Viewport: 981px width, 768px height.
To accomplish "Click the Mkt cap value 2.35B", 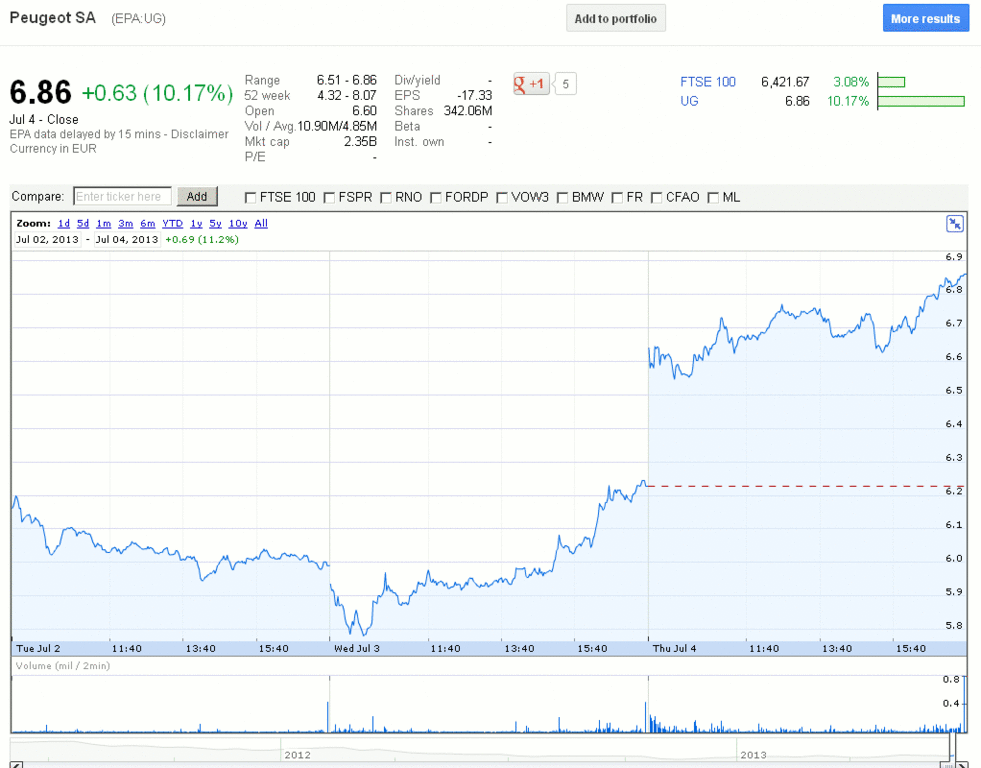I will [x=360, y=142].
